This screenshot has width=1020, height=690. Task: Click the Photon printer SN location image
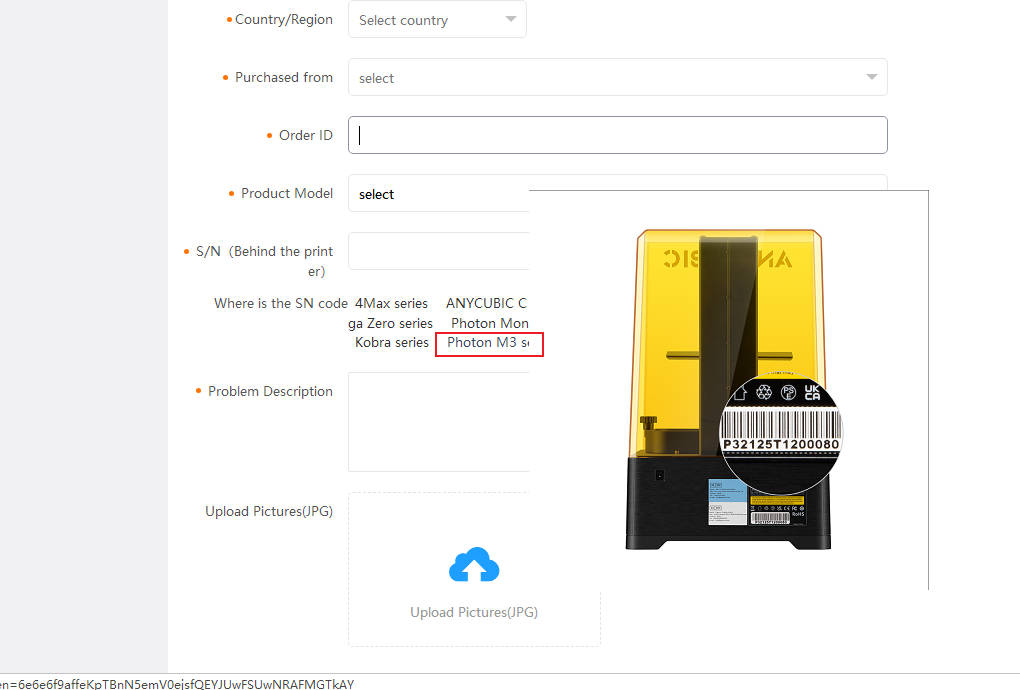(x=729, y=390)
